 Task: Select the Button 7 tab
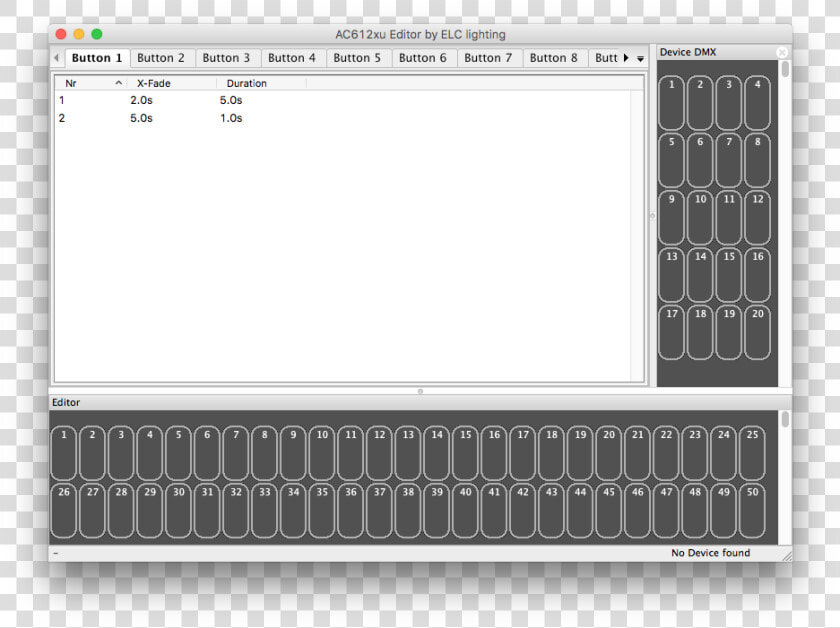[488, 58]
